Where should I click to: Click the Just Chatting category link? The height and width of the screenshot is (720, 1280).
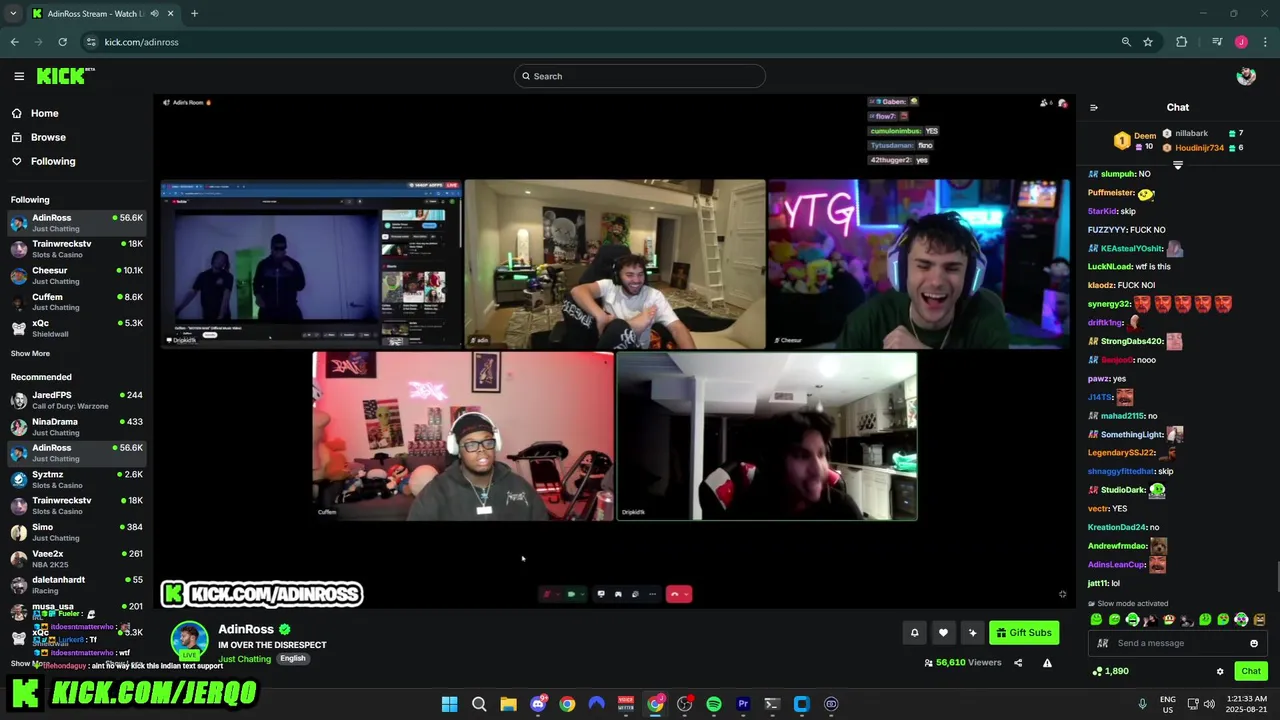pos(245,659)
